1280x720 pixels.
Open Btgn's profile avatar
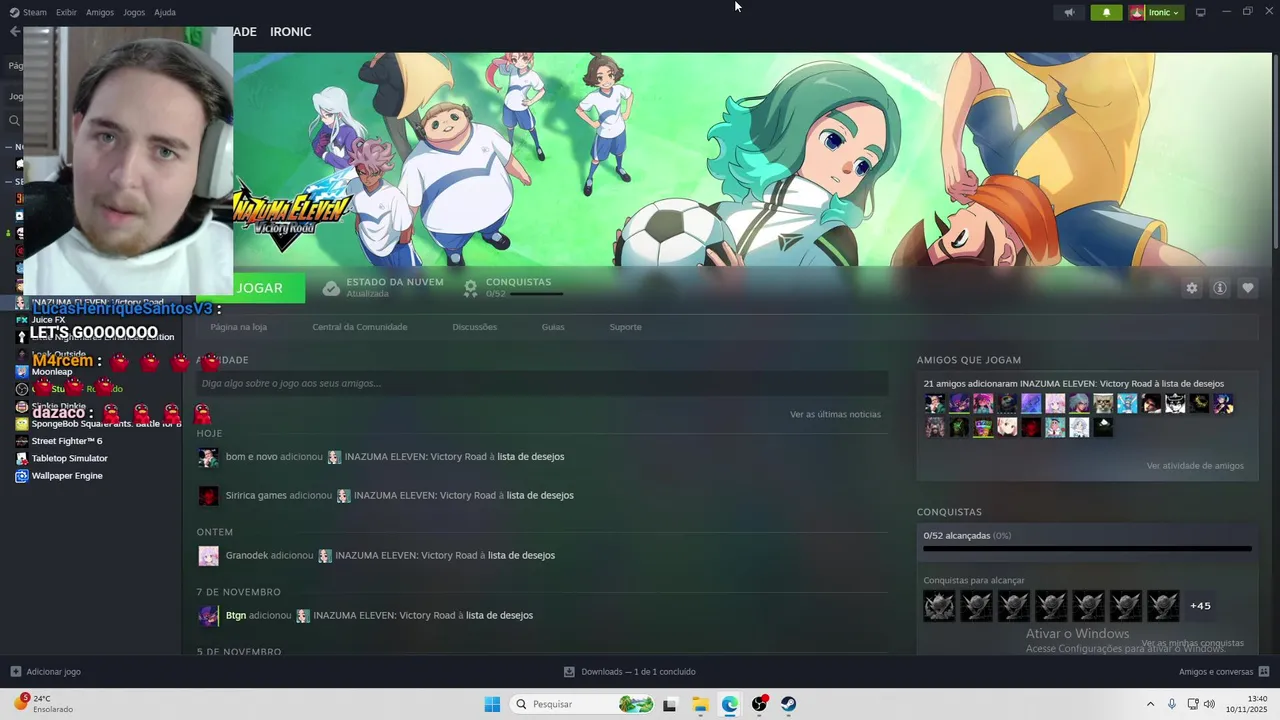tap(208, 616)
